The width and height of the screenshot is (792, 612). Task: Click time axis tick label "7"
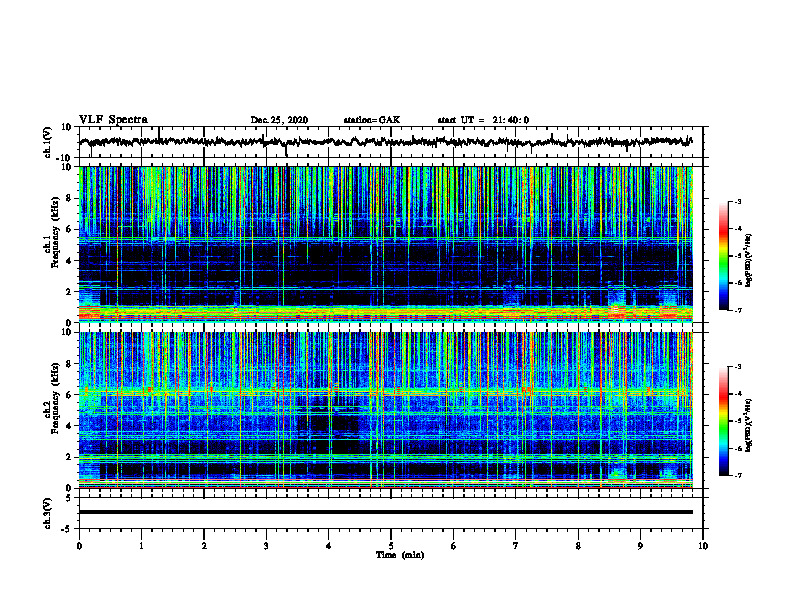click(516, 546)
